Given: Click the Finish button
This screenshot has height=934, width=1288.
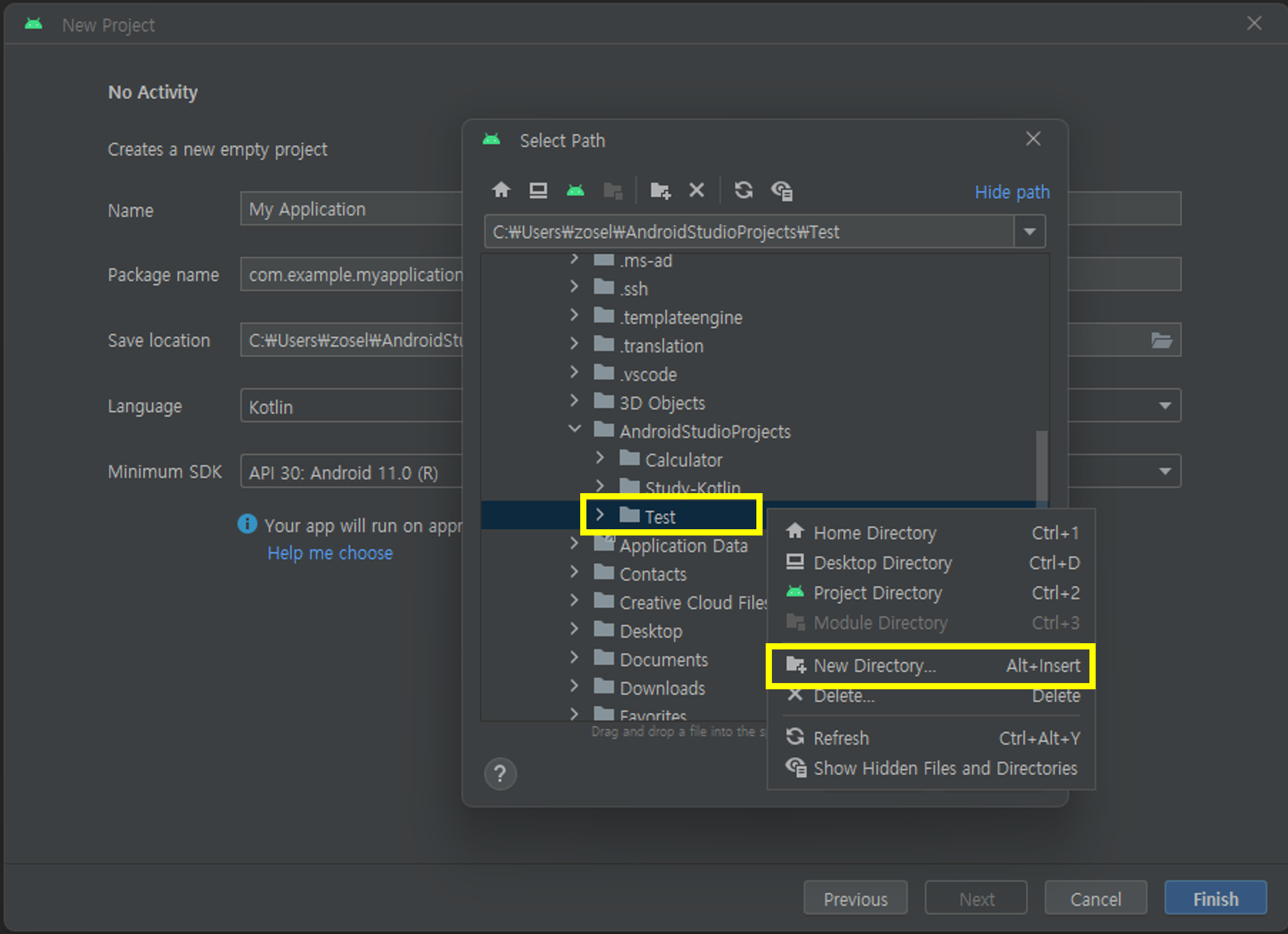Looking at the screenshot, I should pyautogui.click(x=1215, y=899).
